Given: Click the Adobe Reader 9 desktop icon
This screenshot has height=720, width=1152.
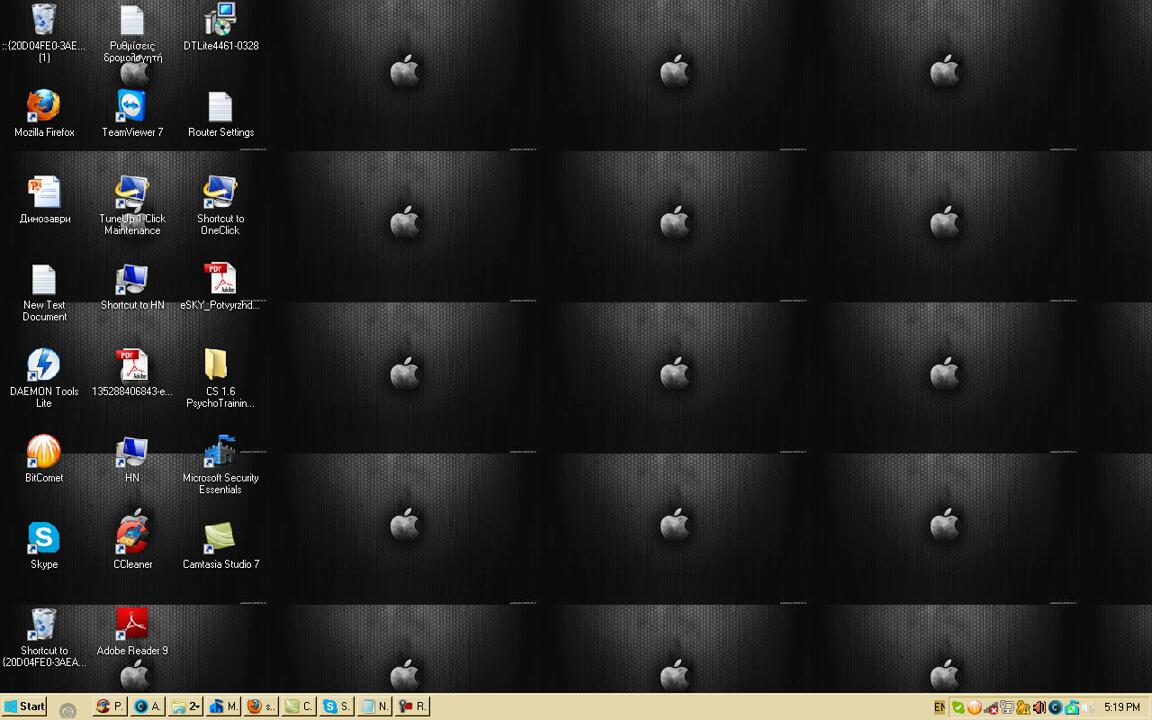Looking at the screenshot, I should coord(132,626).
